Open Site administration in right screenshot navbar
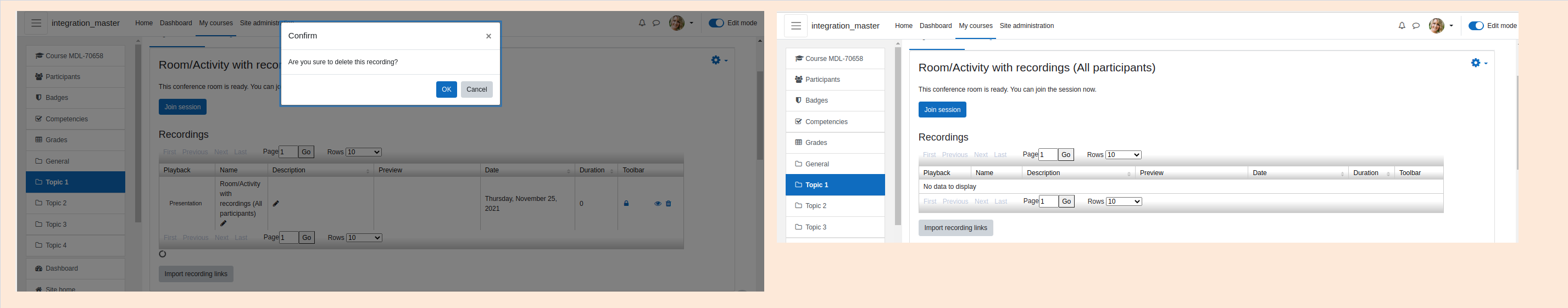The width and height of the screenshot is (1568, 308). [1026, 26]
